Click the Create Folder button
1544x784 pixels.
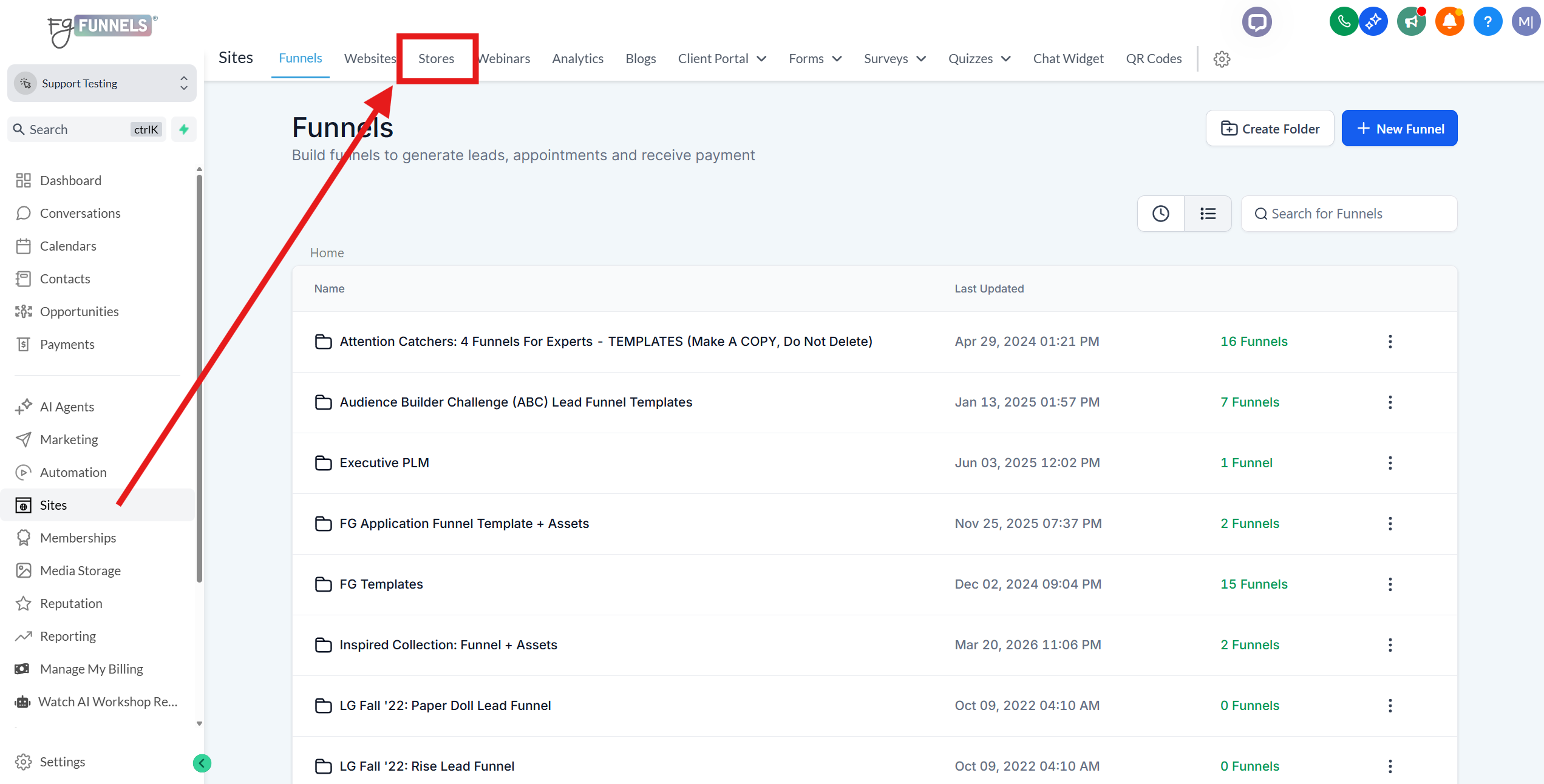tap(1270, 129)
